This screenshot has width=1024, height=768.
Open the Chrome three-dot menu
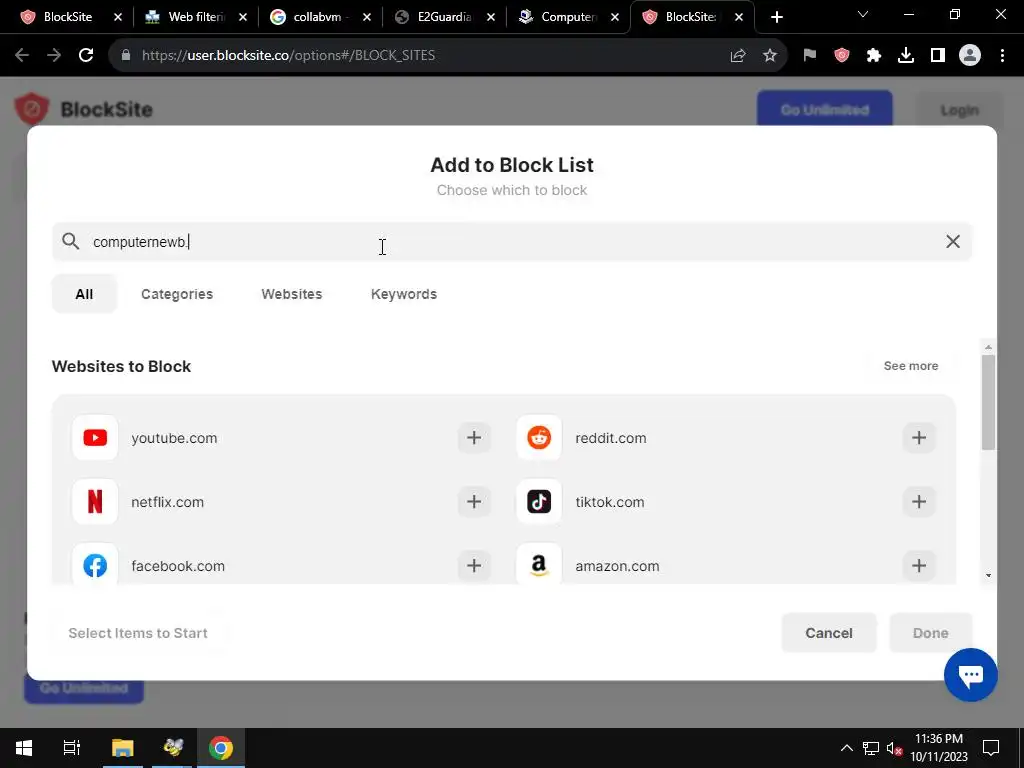click(x=1002, y=56)
